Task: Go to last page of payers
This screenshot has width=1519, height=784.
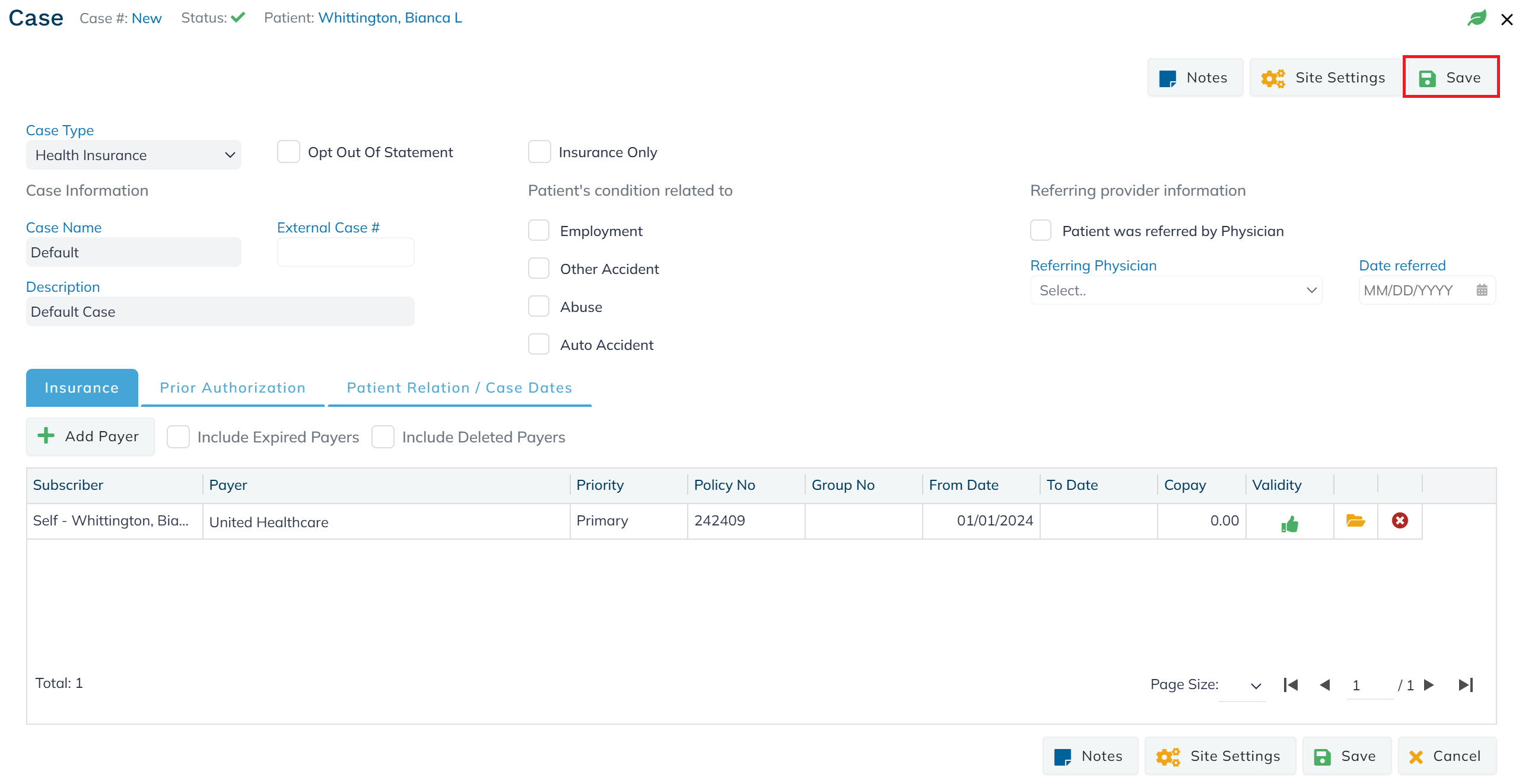Action: (x=1466, y=685)
